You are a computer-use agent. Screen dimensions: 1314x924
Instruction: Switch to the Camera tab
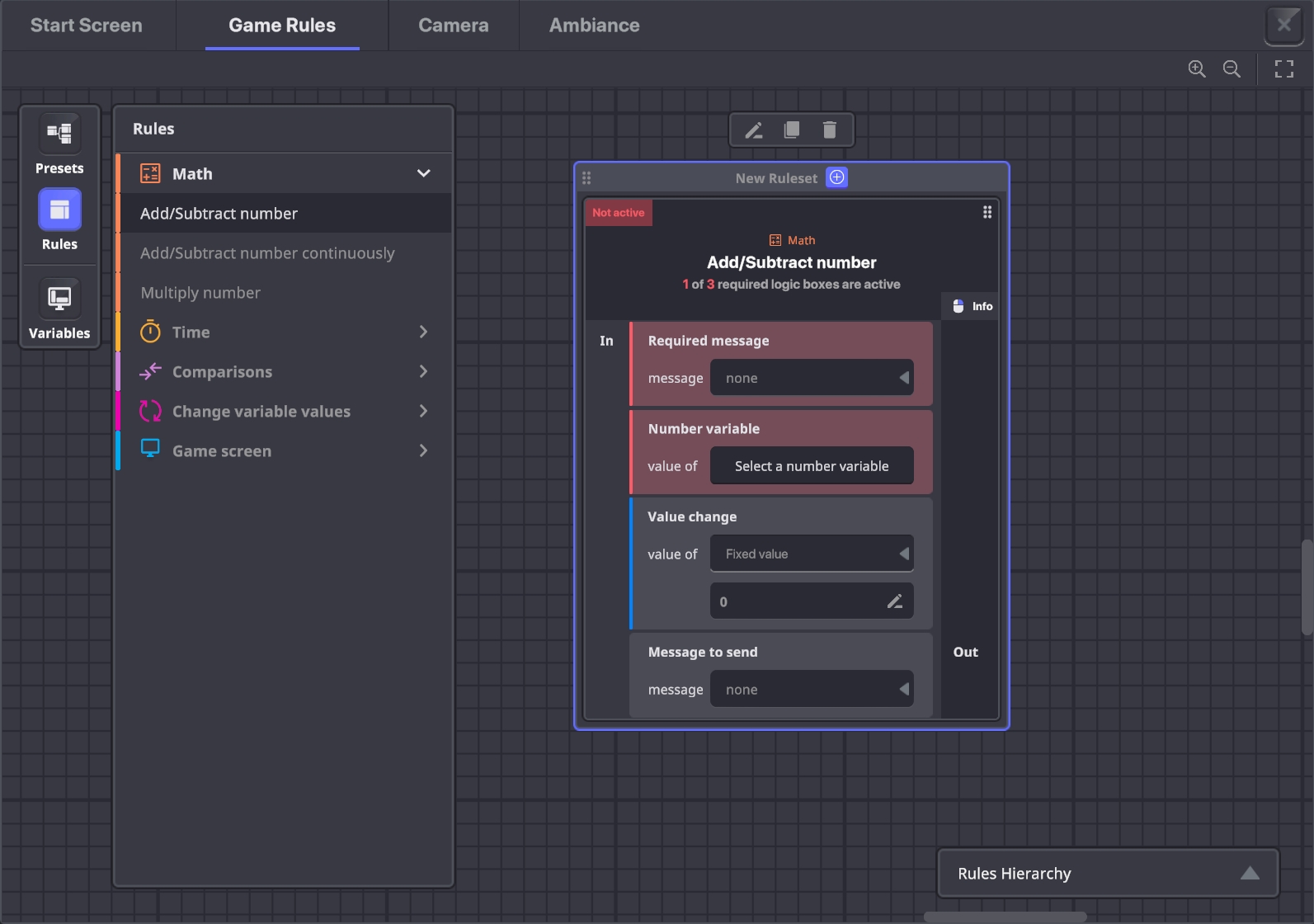pos(453,26)
